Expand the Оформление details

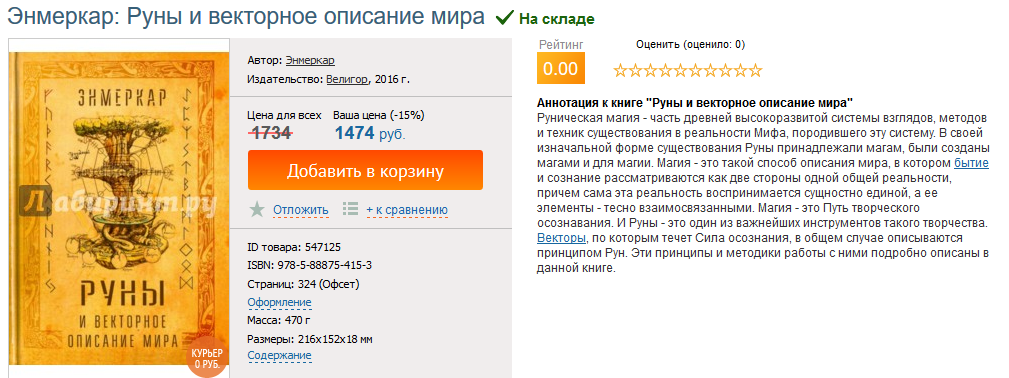pos(279,302)
